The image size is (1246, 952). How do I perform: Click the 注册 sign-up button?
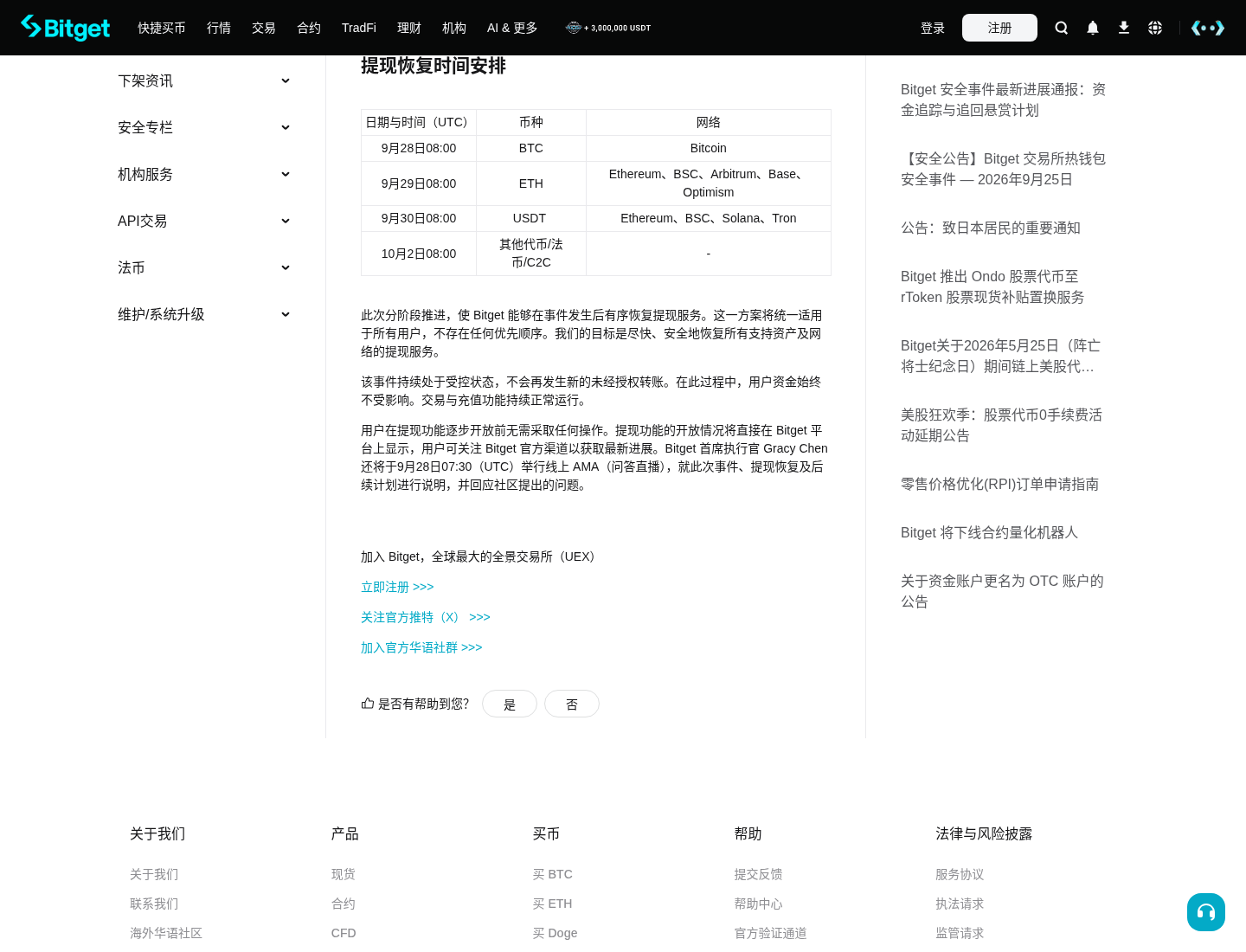(999, 28)
